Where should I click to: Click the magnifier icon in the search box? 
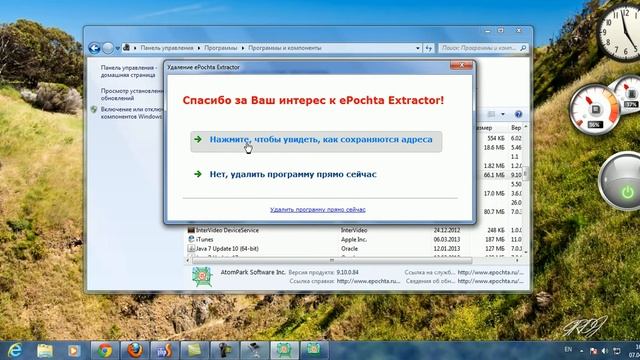(523, 48)
